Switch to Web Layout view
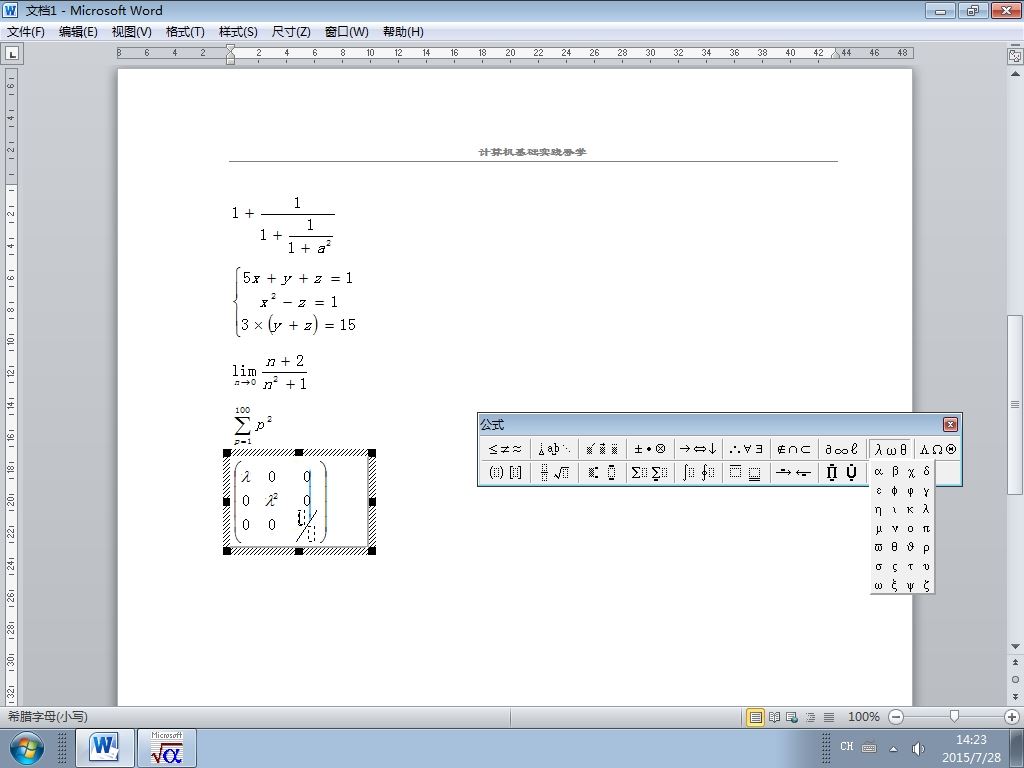 click(x=792, y=717)
